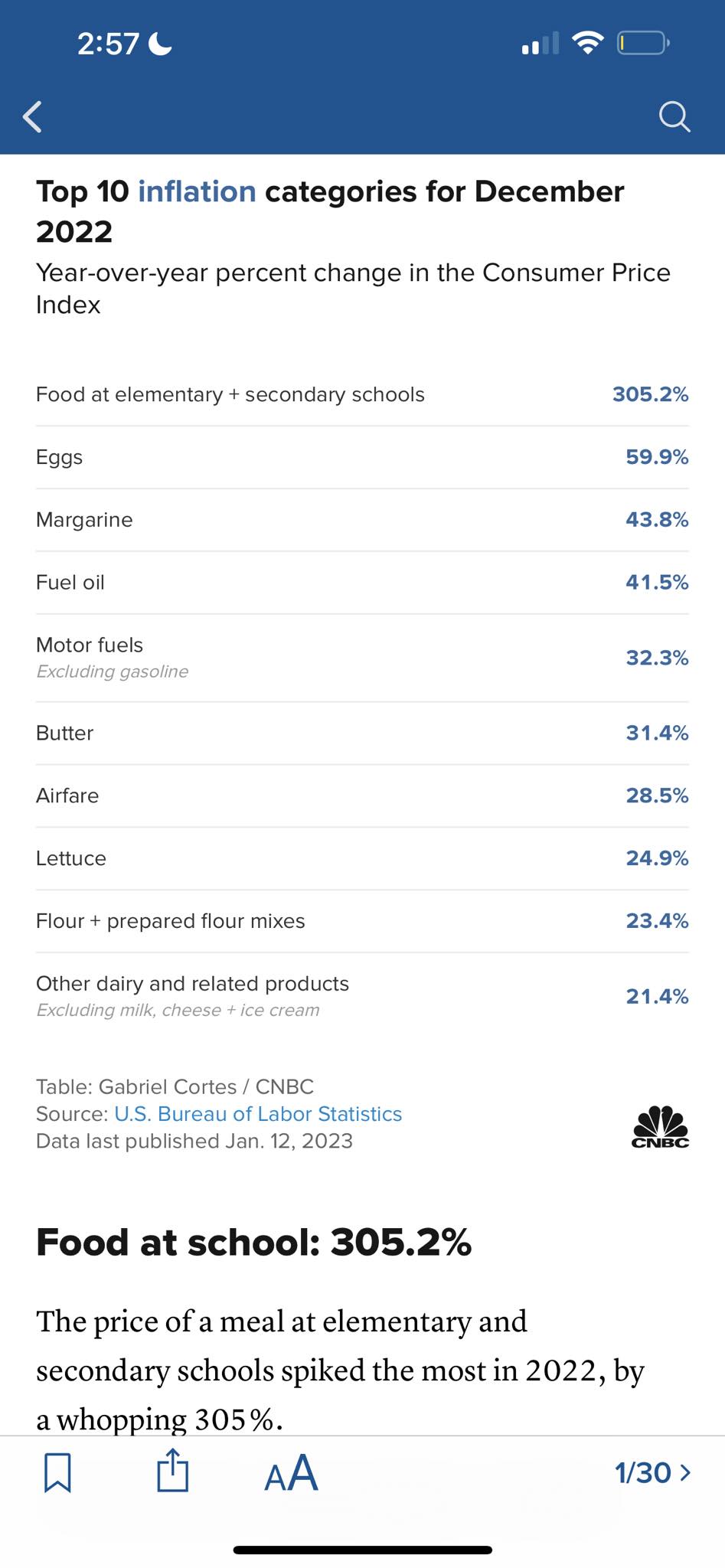Go to next page via 1/30 chevron

[x=652, y=1472]
